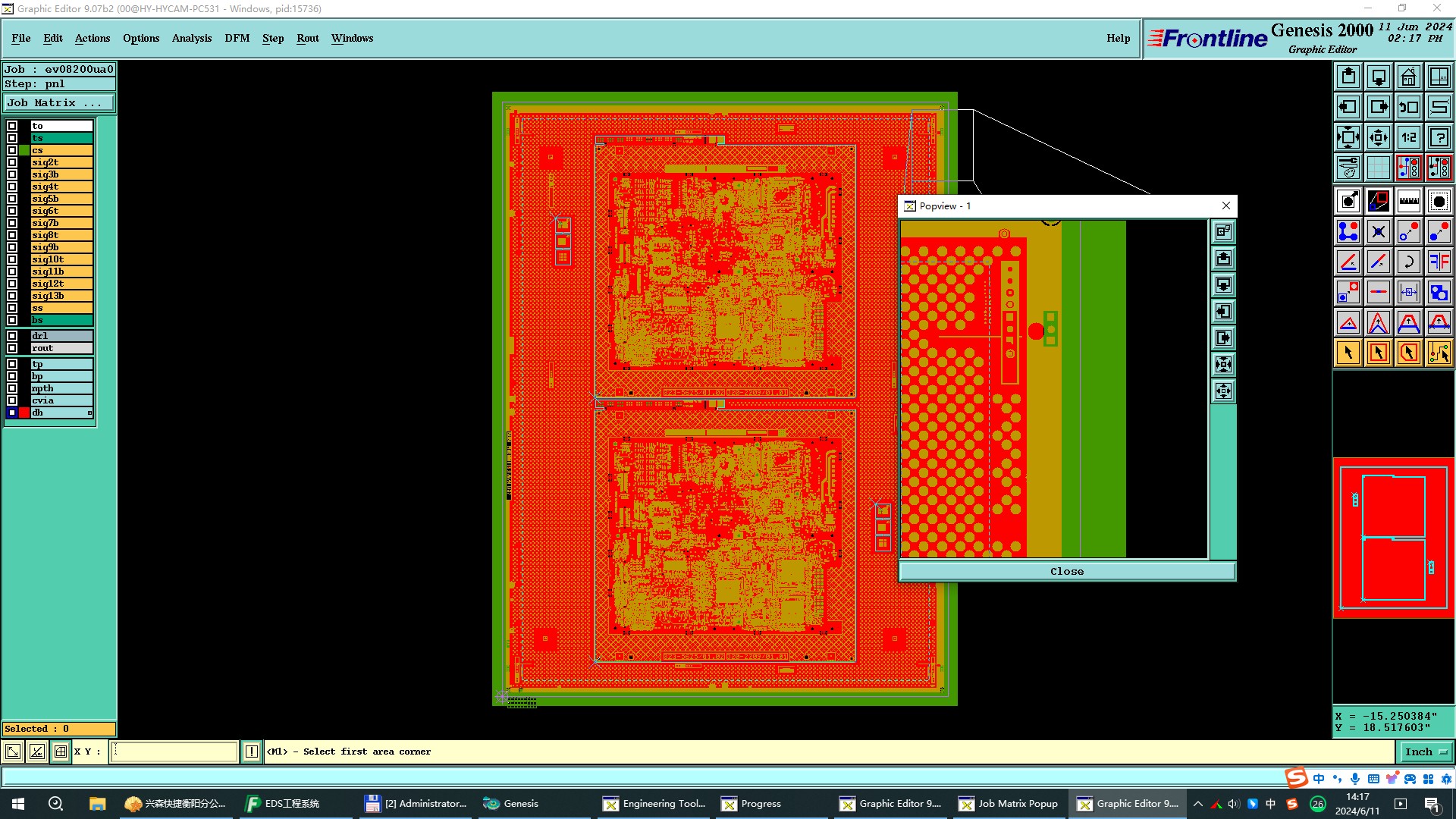1456x819 pixels.
Task: Toggle the grid display icon
Action: (x=1378, y=168)
